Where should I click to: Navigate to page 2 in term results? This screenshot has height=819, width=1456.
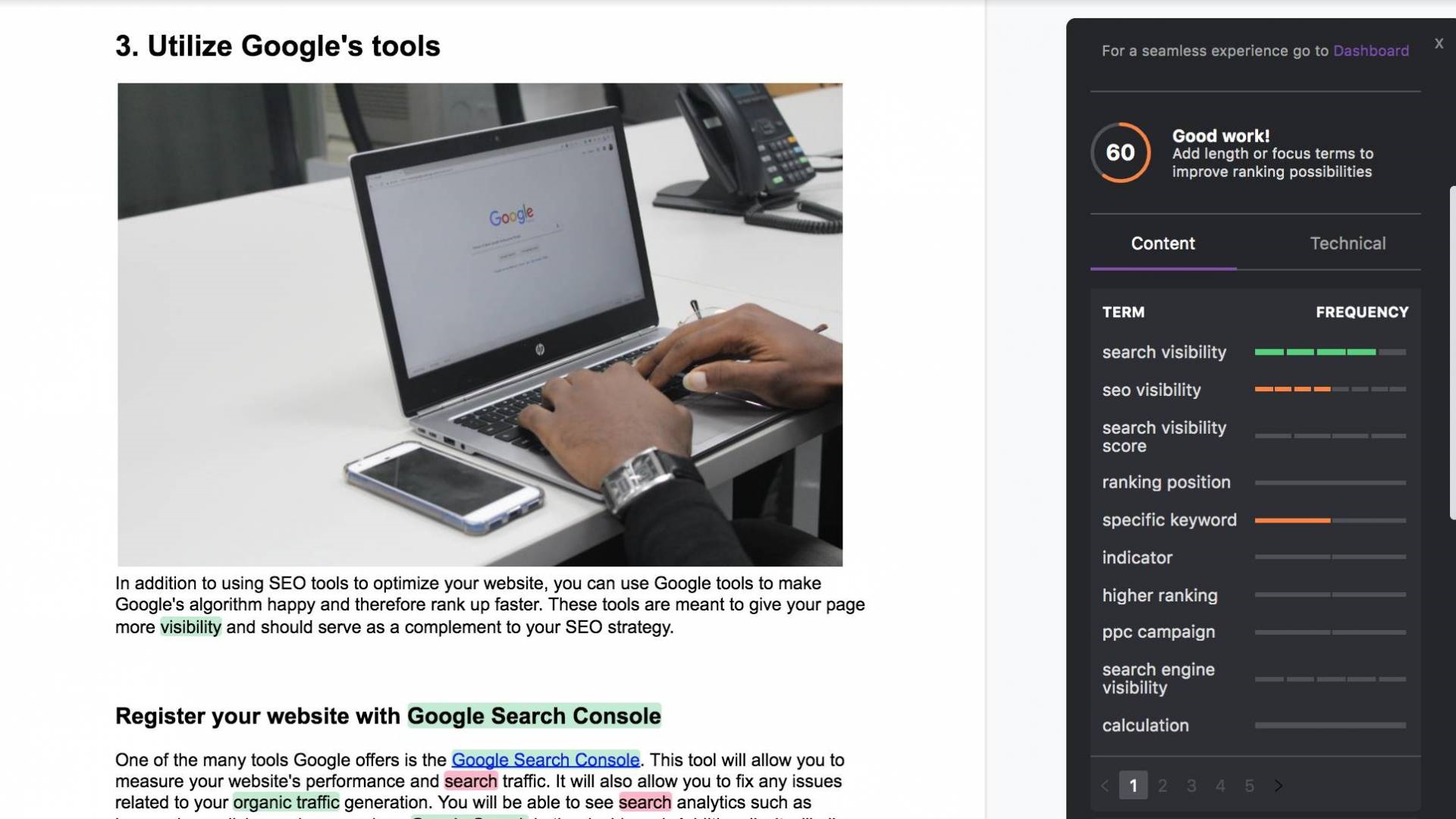pyautogui.click(x=1162, y=785)
